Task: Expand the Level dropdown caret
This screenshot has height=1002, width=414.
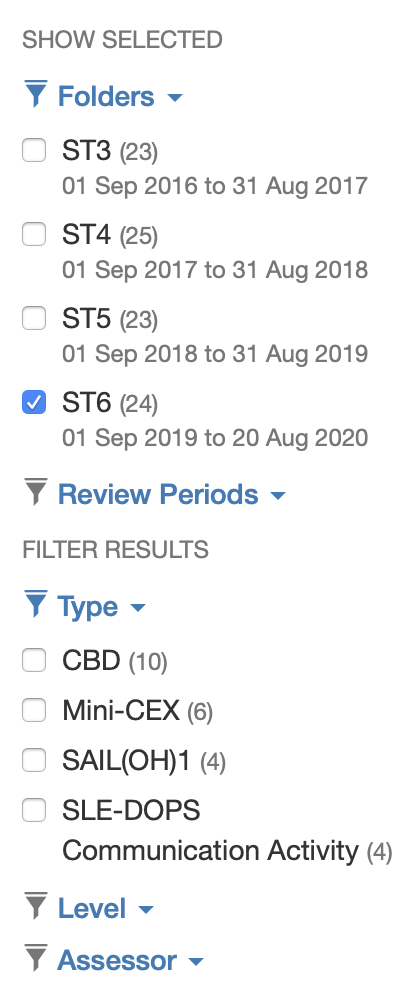Action: click(x=146, y=909)
